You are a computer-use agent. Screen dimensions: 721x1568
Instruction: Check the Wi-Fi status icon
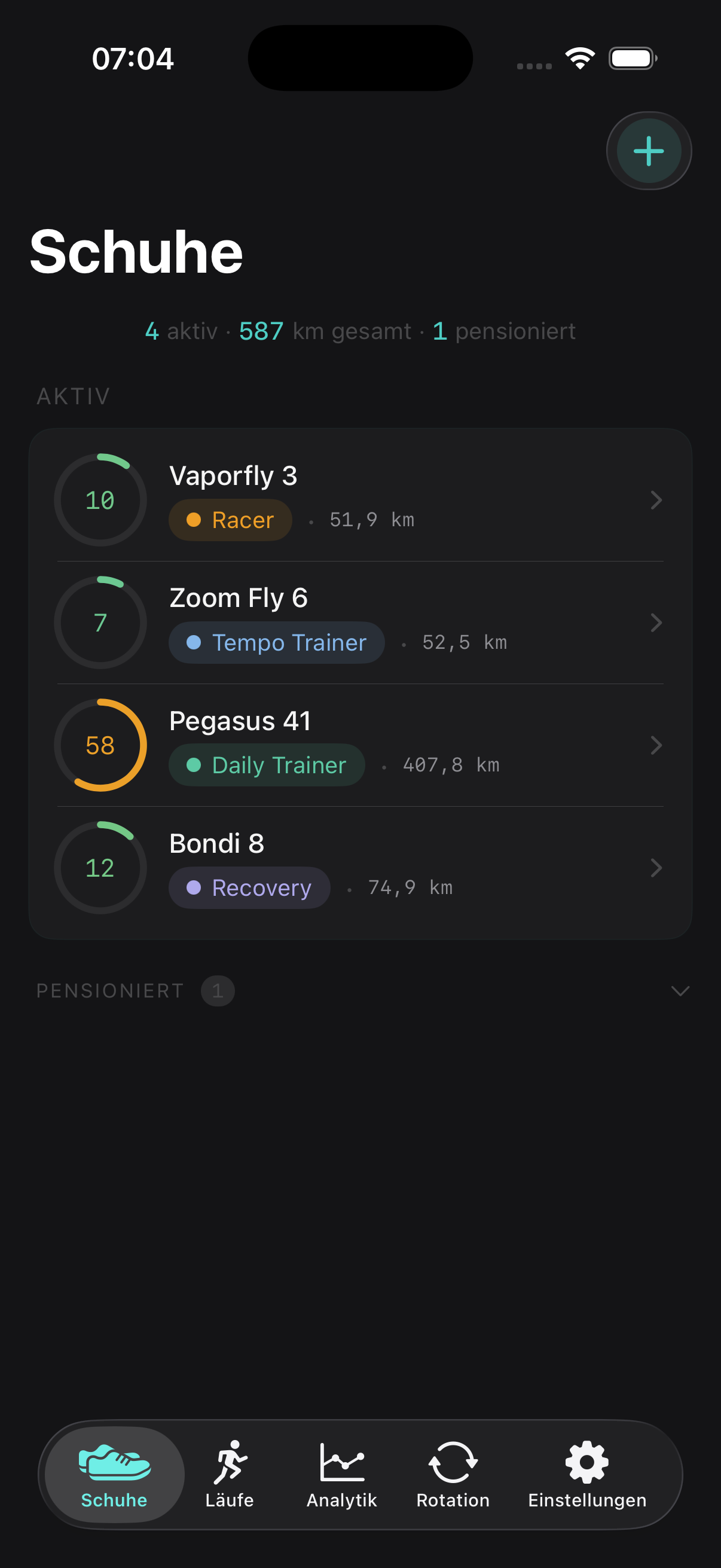[x=580, y=59]
